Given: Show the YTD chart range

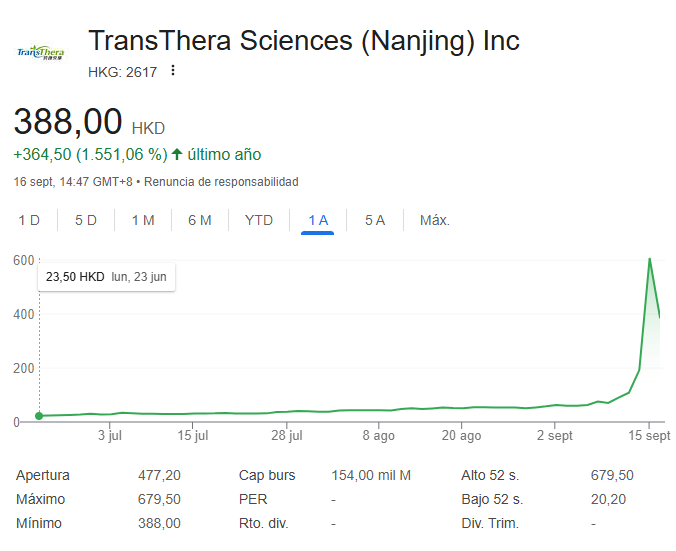Looking at the screenshot, I should 259,220.
